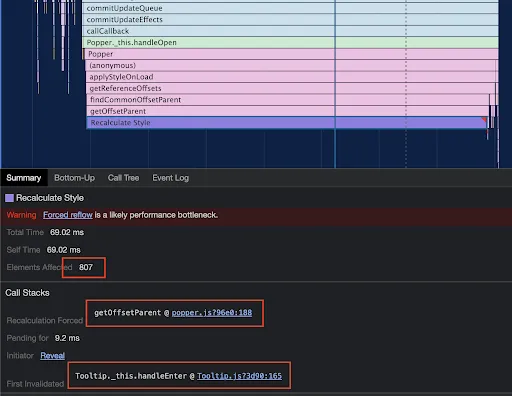
Task: Click the Recalculate Style summary title
Action: [50, 198]
